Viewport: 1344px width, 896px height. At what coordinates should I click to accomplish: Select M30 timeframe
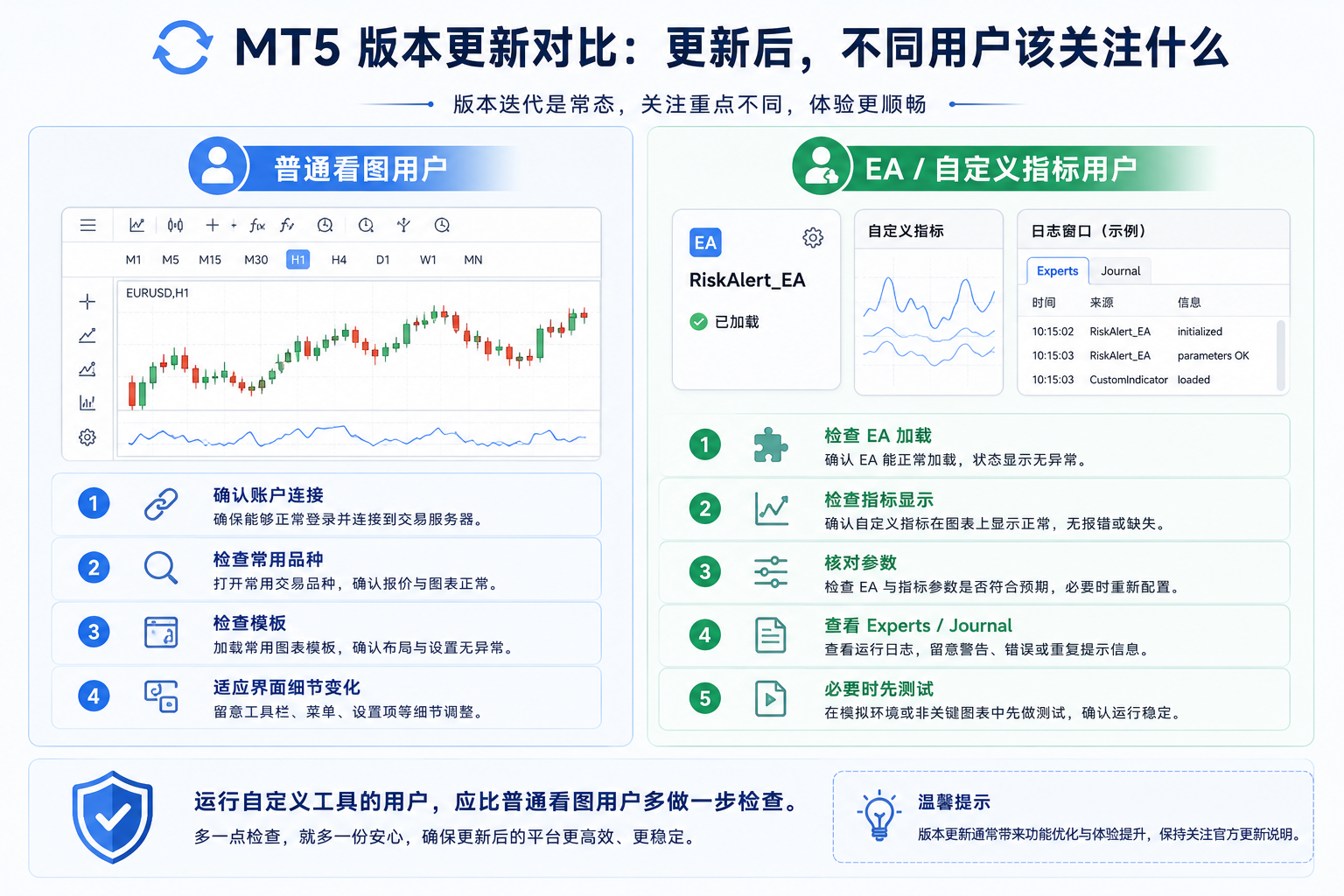(x=255, y=260)
